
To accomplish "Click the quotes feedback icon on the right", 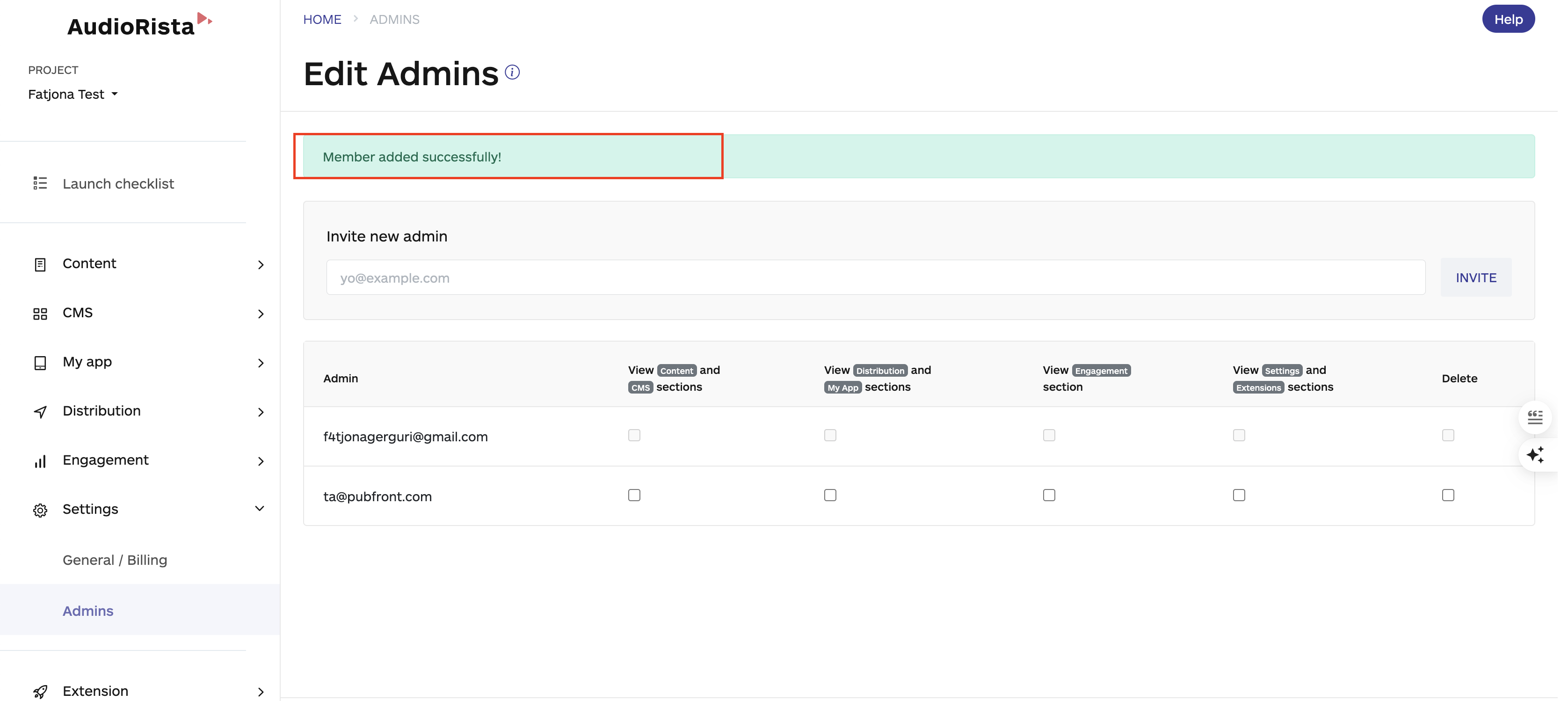I will pos(1535,417).
